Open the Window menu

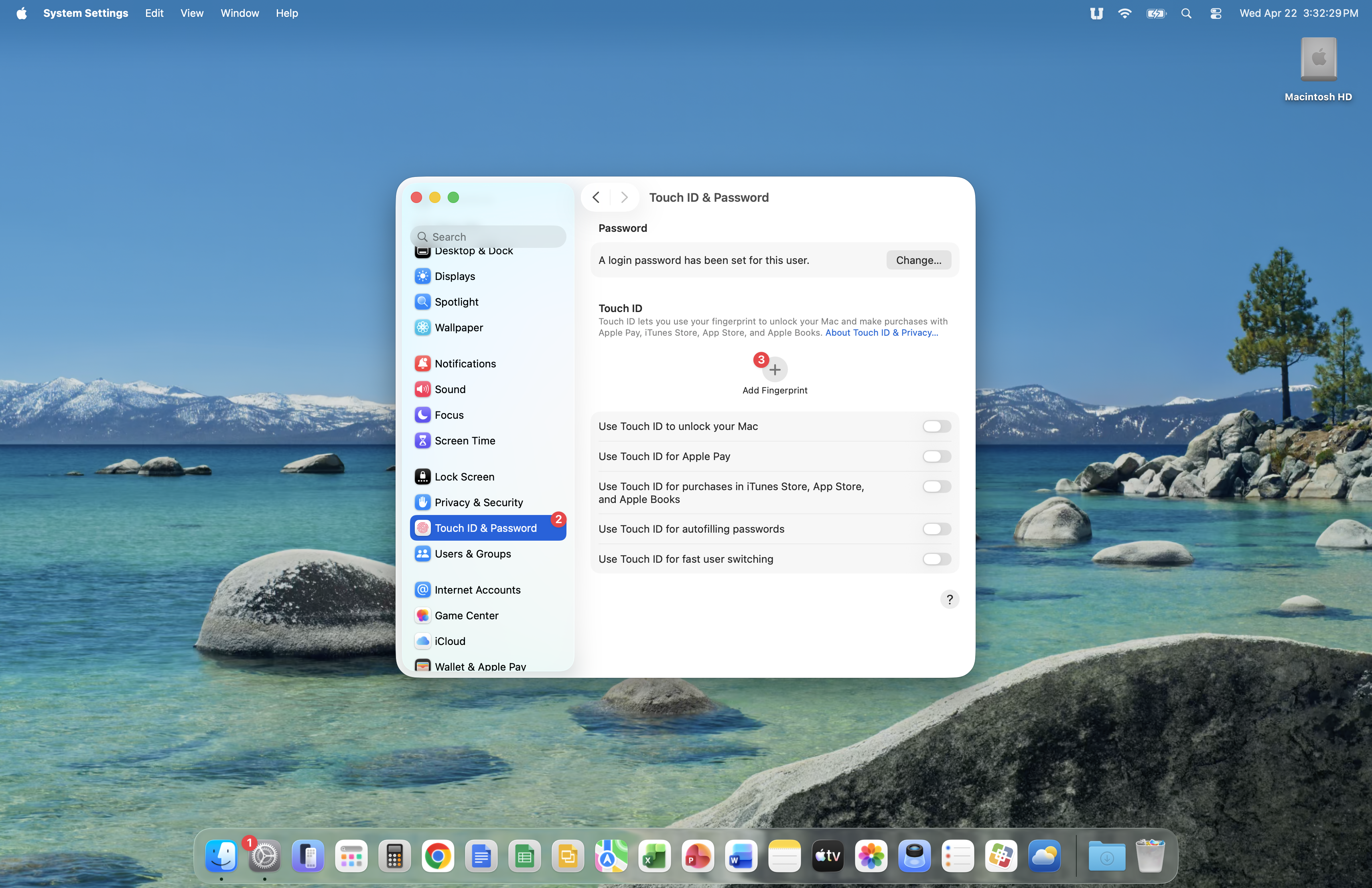pyautogui.click(x=239, y=13)
